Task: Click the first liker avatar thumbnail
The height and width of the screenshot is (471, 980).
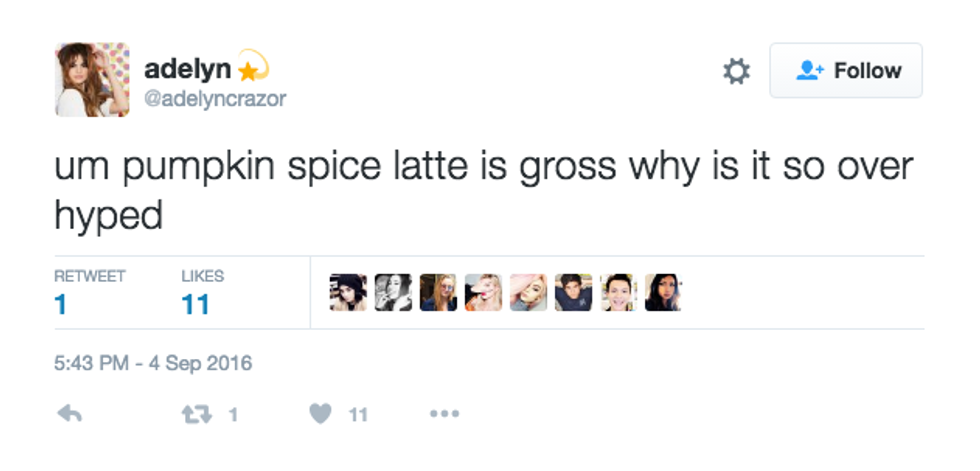Action: click(348, 292)
